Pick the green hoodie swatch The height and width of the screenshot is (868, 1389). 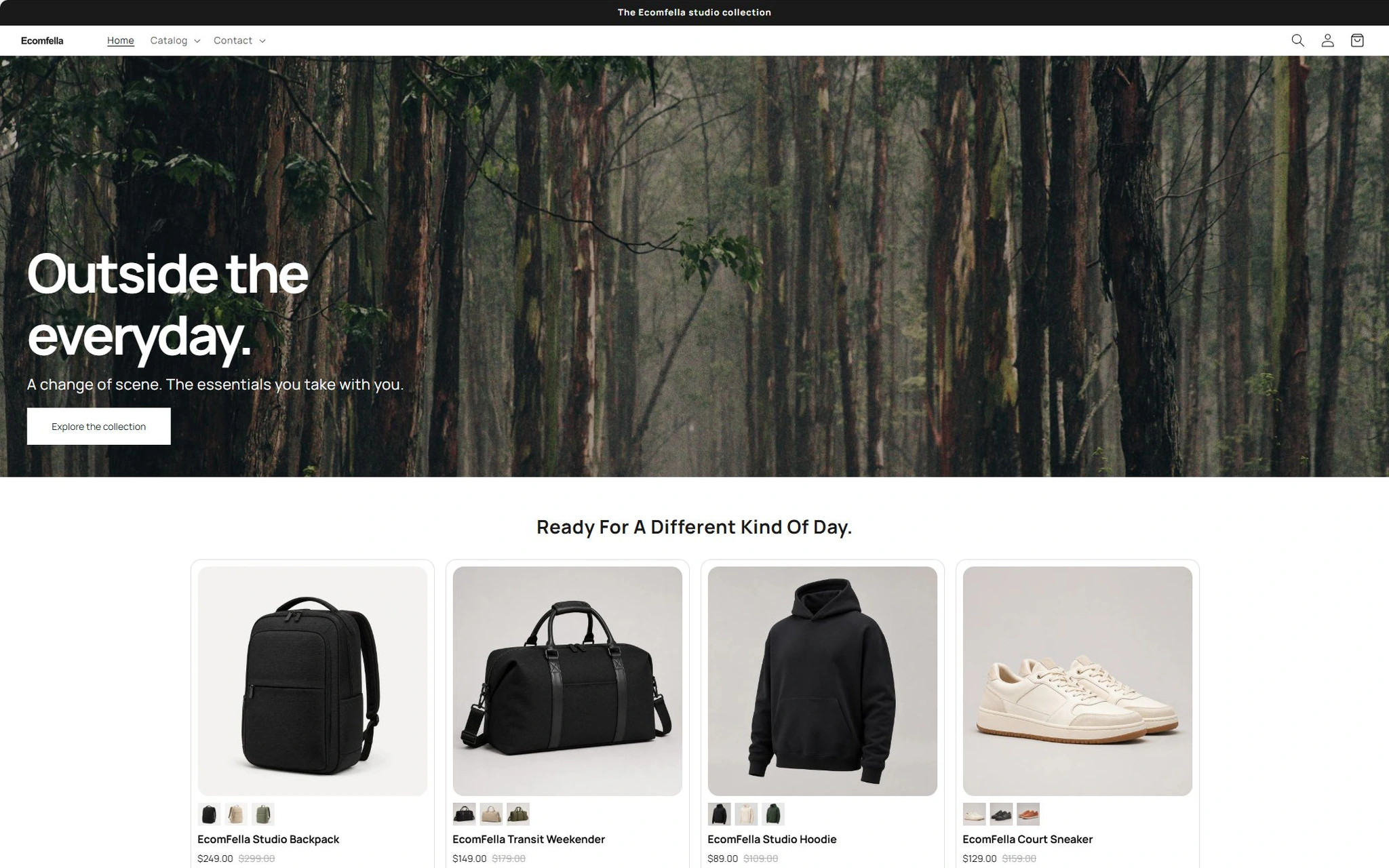coord(773,814)
